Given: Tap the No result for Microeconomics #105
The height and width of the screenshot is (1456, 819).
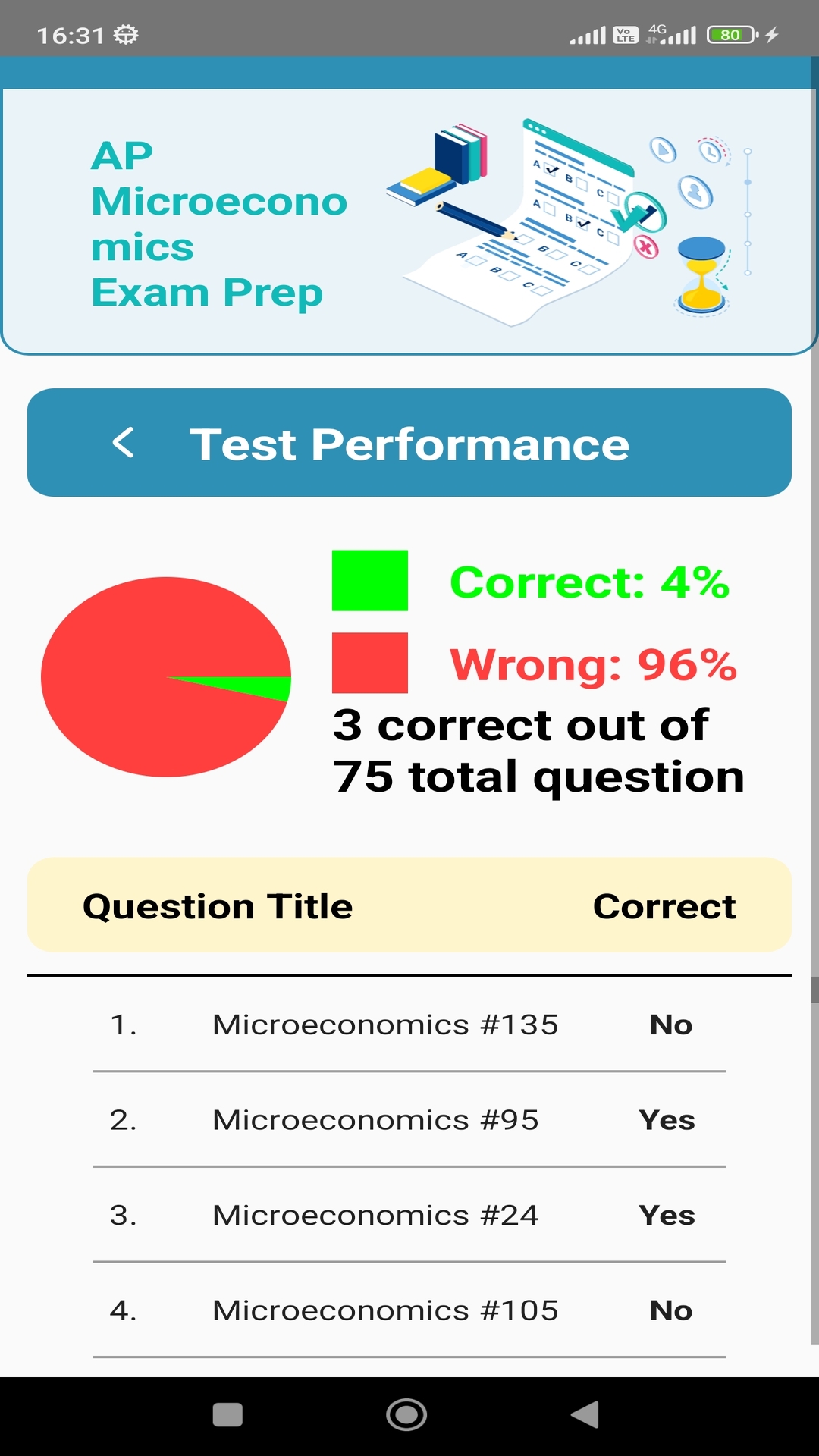Looking at the screenshot, I should click(x=670, y=1310).
